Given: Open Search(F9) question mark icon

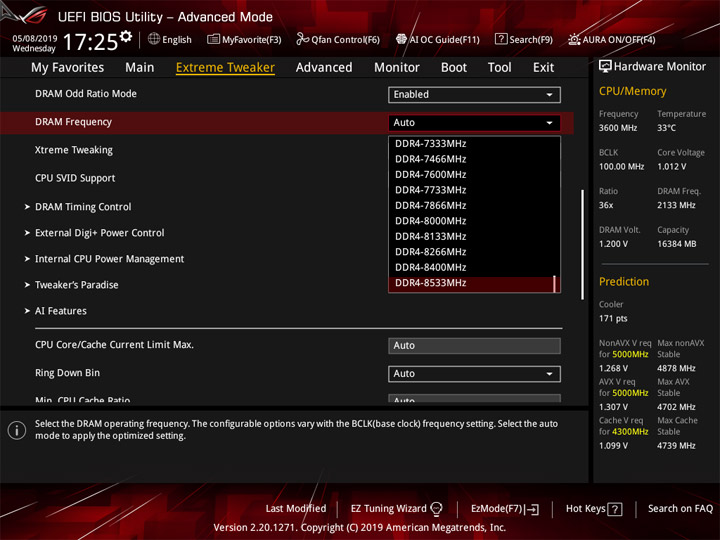Looking at the screenshot, I should (501, 39).
